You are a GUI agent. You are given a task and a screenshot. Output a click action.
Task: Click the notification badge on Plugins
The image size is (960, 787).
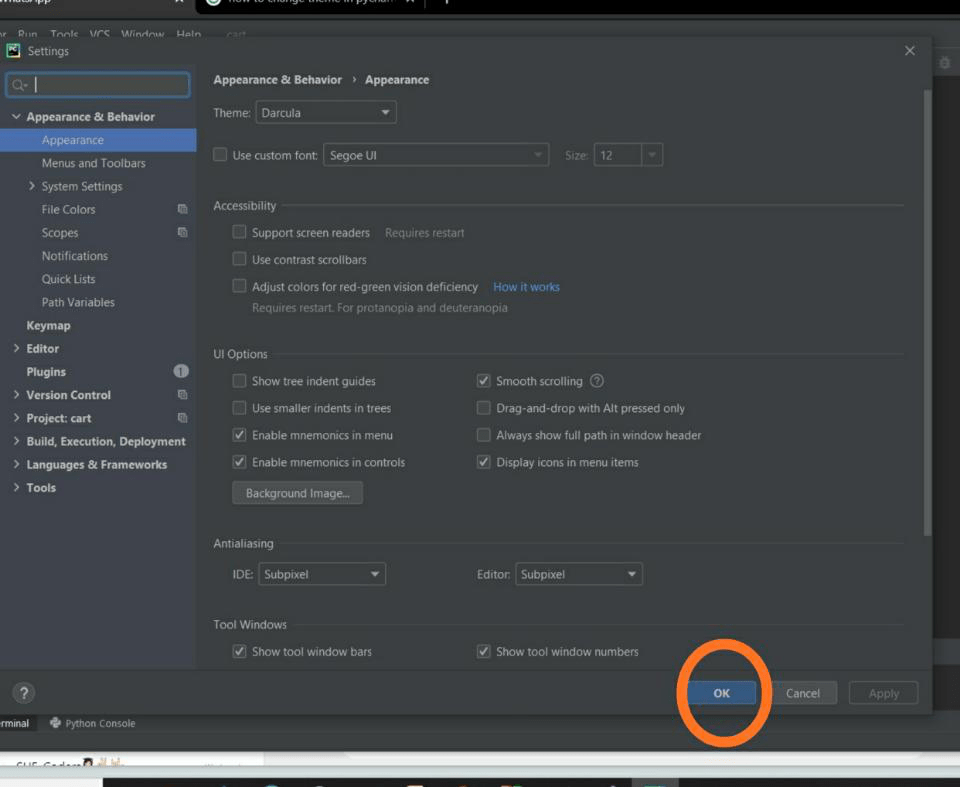coord(179,371)
